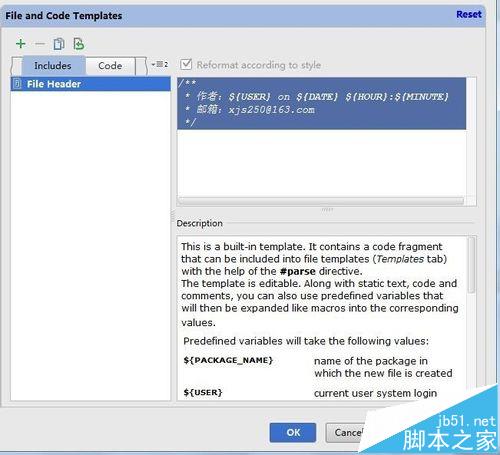The image size is (500, 455).
Task: Click the minus remove template icon
Action: click(40, 44)
